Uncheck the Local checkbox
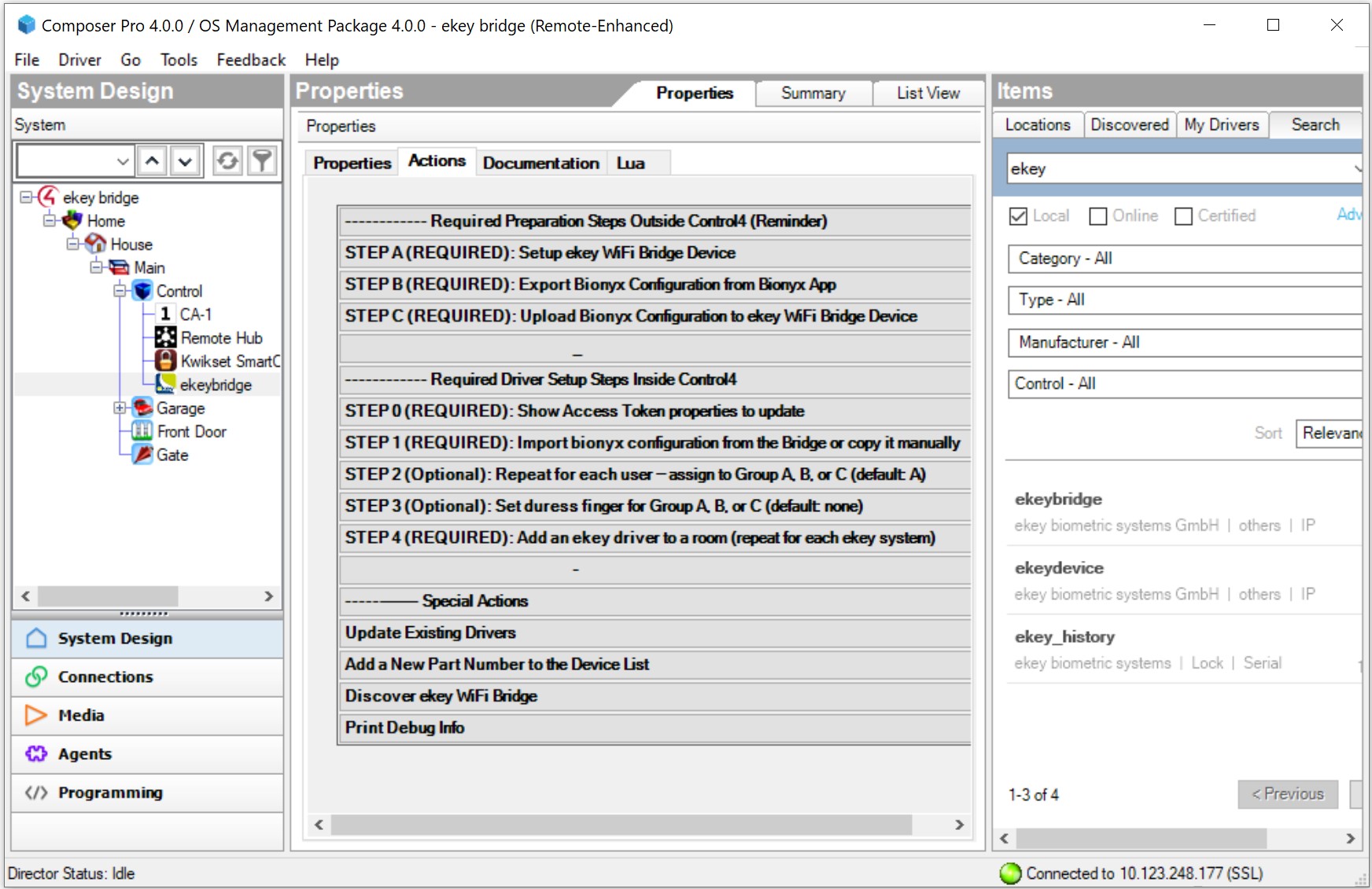The height and width of the screenshot is (889, 1372). (x=1018, y=216)
